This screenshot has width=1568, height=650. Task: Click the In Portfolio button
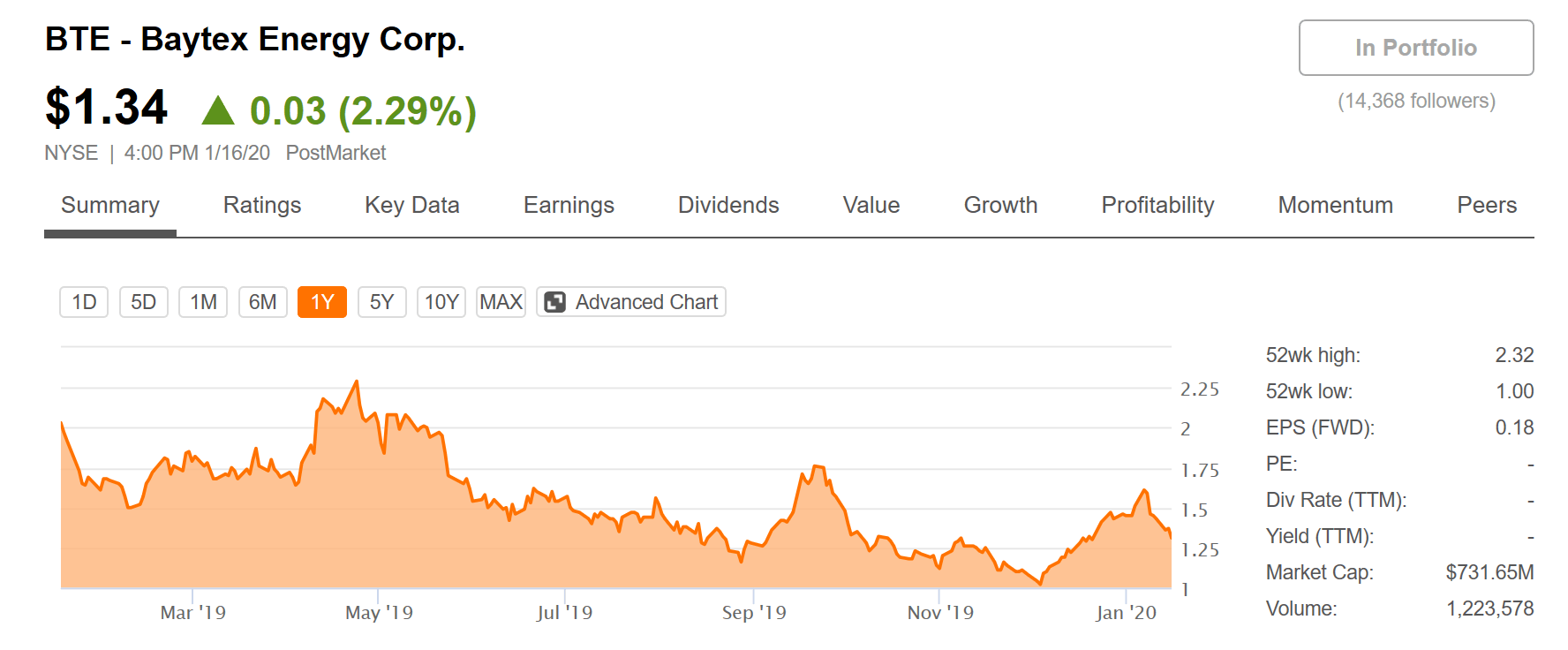(1416, 48)
